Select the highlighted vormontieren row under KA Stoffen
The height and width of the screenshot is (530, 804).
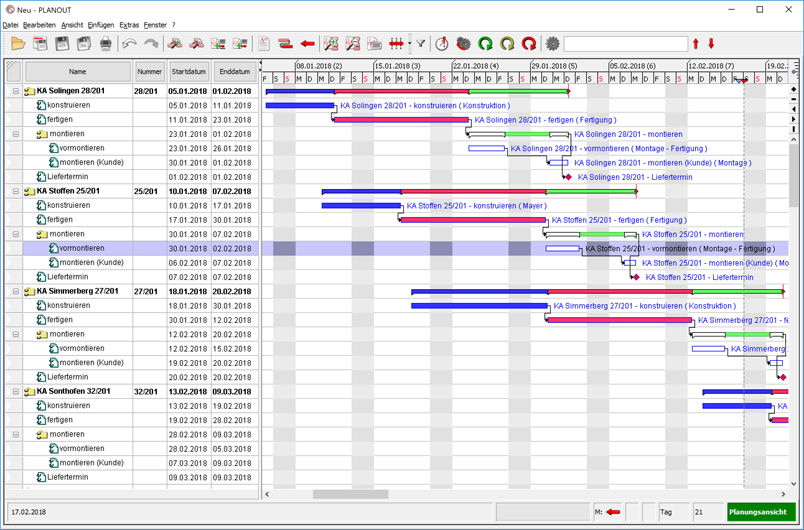tap(140, 249)
